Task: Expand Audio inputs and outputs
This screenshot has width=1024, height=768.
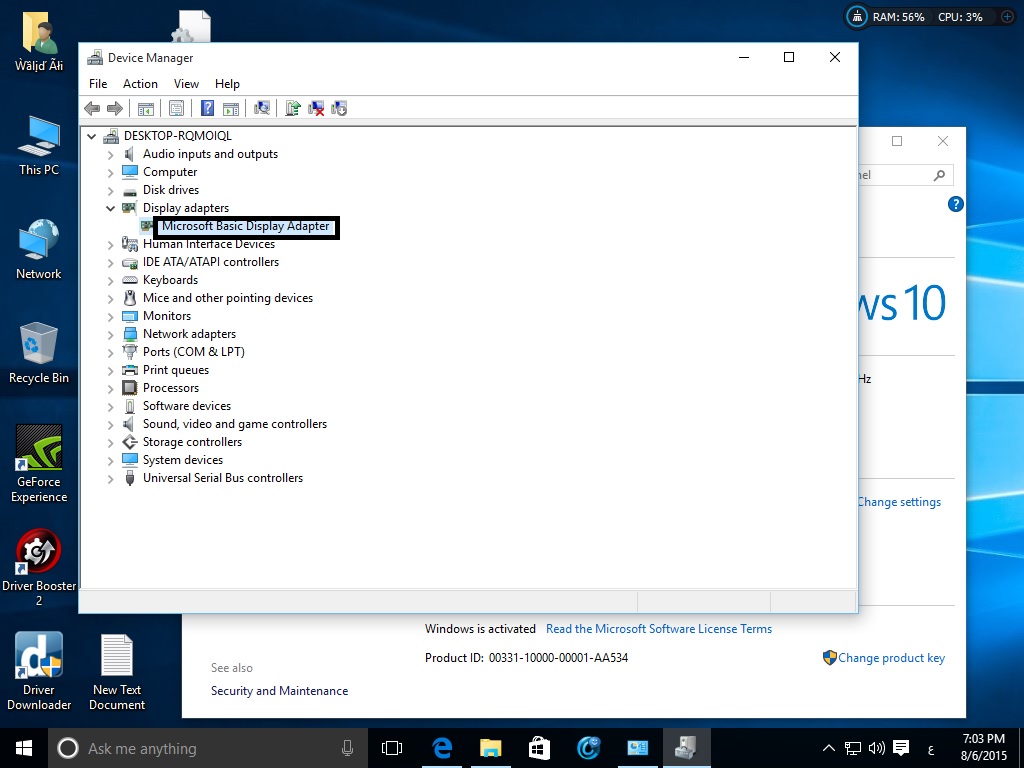Action: tap(110, 155)
